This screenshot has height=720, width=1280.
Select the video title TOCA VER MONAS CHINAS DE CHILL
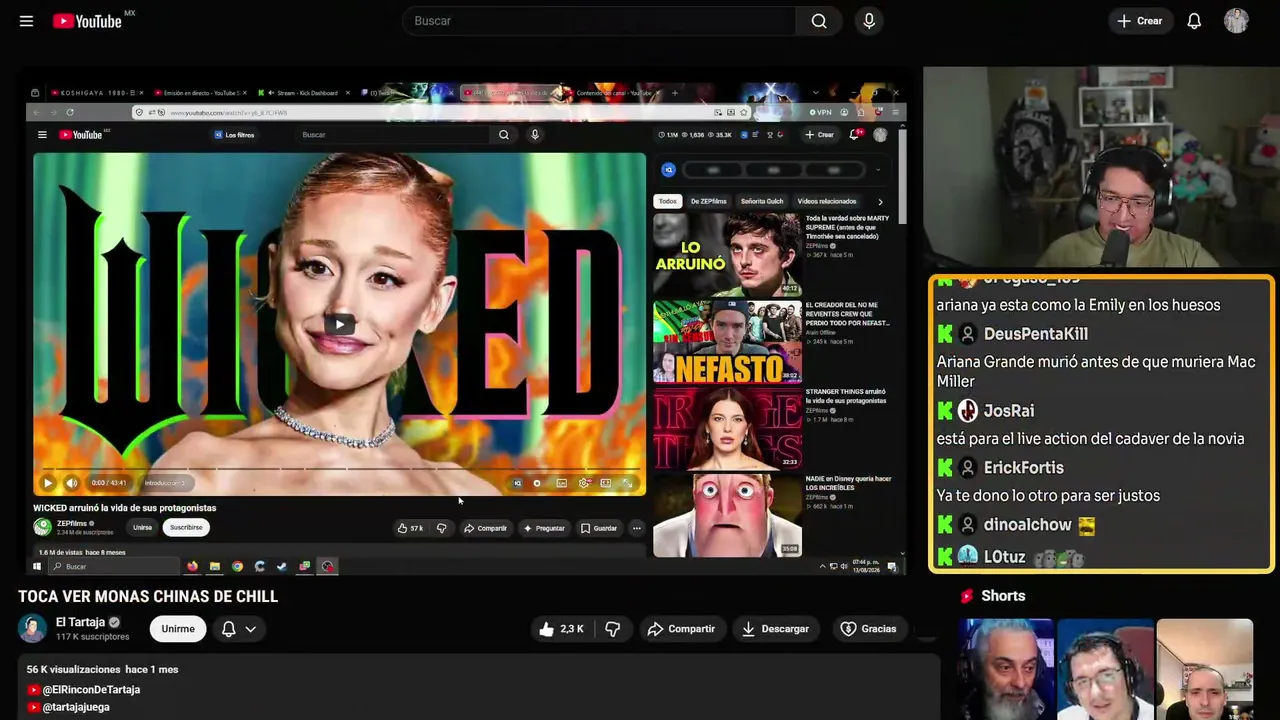pyautogui.click(x=148, y=597)
